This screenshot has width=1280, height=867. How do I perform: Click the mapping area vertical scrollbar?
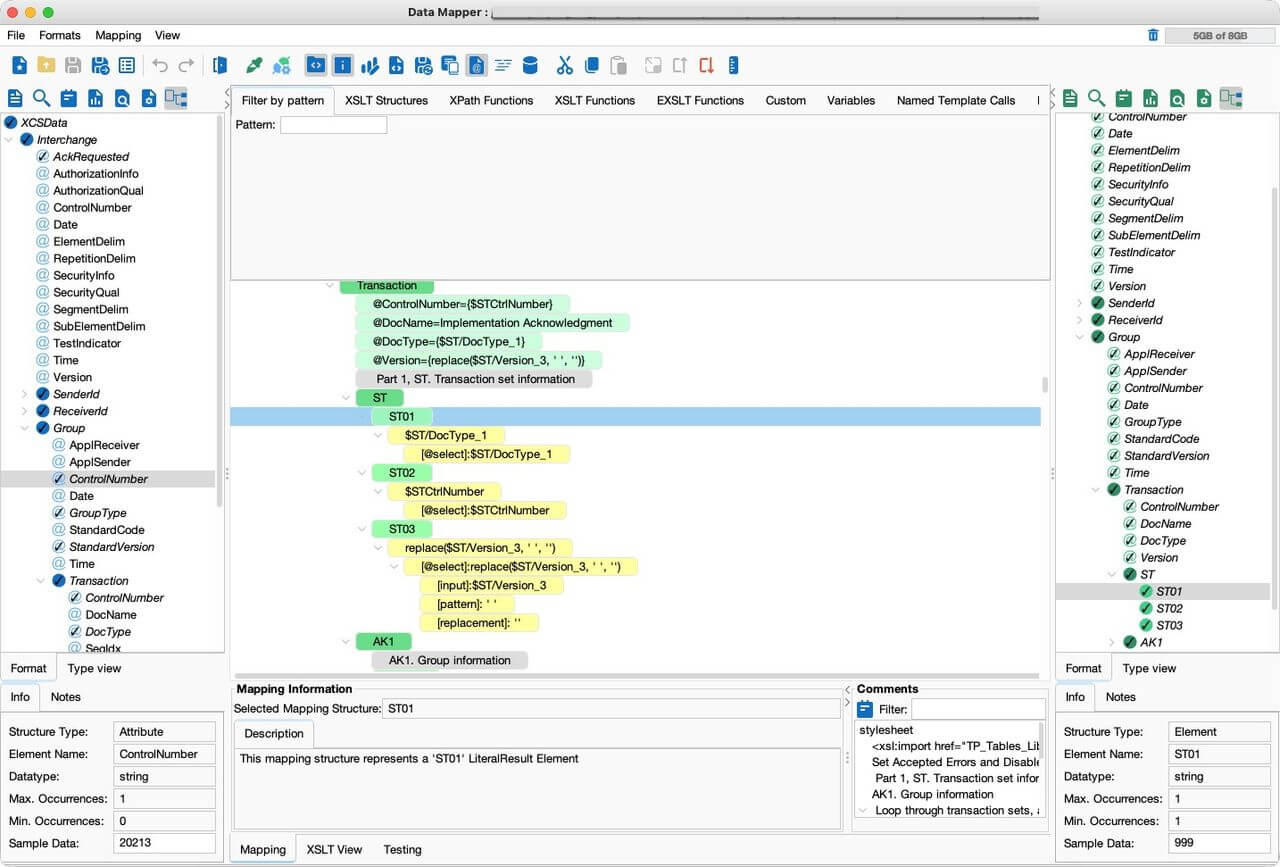tap(1046, 384)
